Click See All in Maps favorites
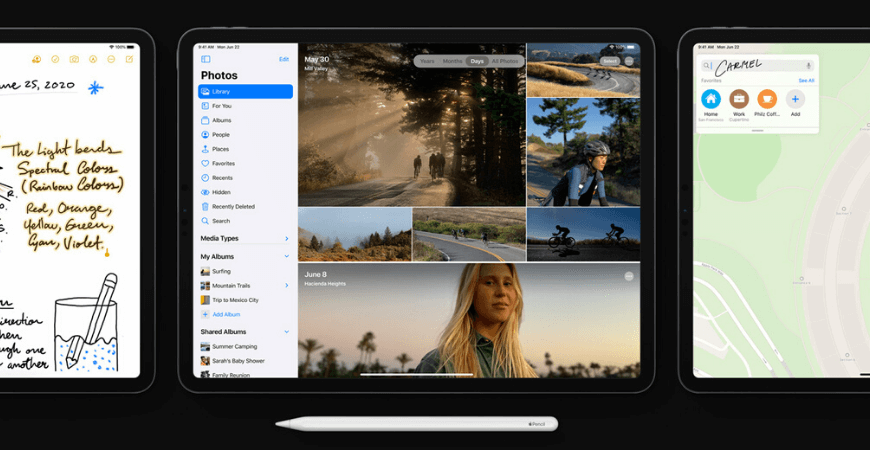Screen dimensions: 870x450 pyautogui.click(x=806, y=80)
